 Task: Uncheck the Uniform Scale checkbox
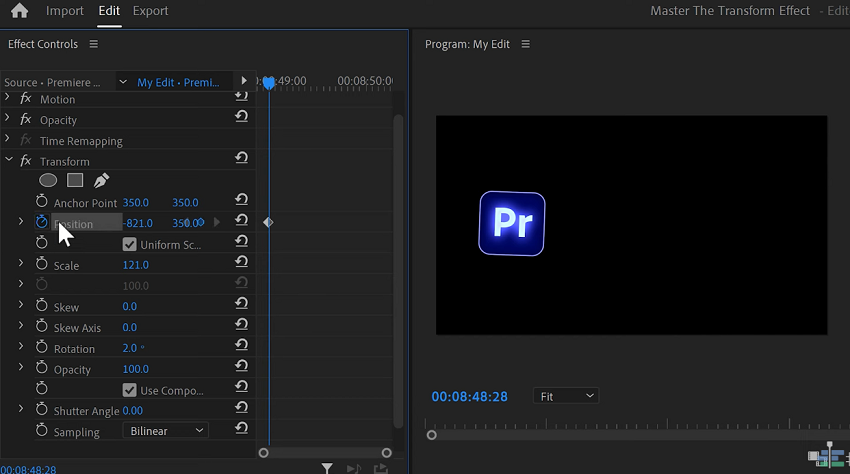tap(129, 244)
